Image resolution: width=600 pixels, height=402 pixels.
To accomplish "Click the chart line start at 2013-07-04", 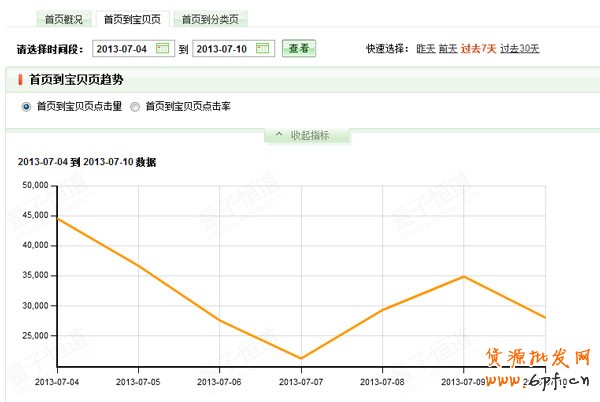I will click(x=57, y=218).
